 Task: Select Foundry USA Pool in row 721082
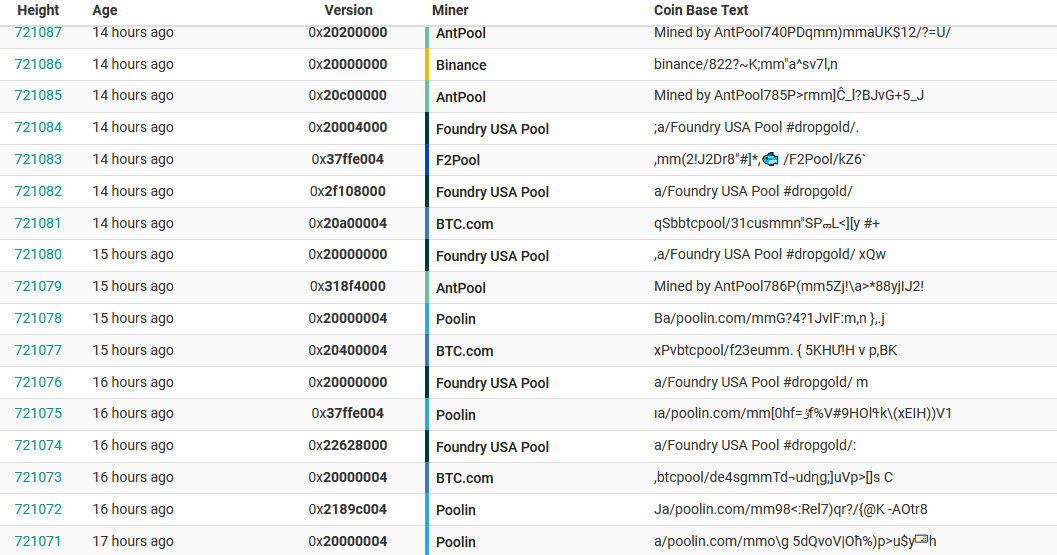[x=492, y=192]
